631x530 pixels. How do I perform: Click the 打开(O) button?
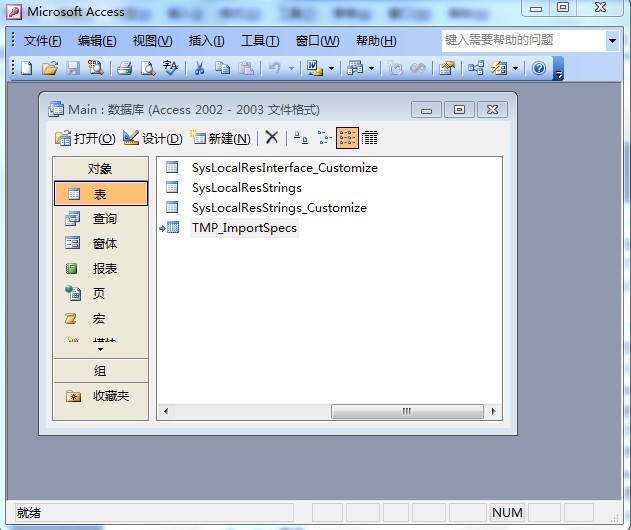(x=85, y=138)
